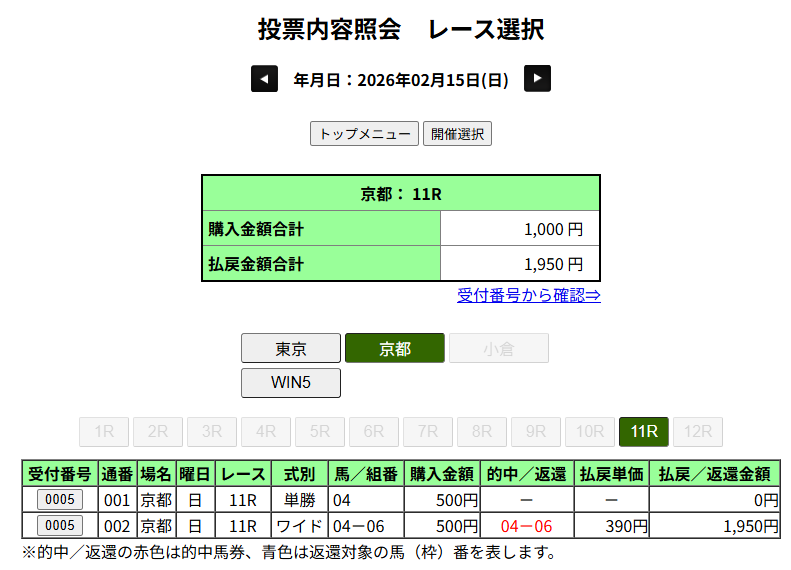Viewport: 791px width, 570px height.
Task: Select race 3R button
Action: click(x=212, y=432)
